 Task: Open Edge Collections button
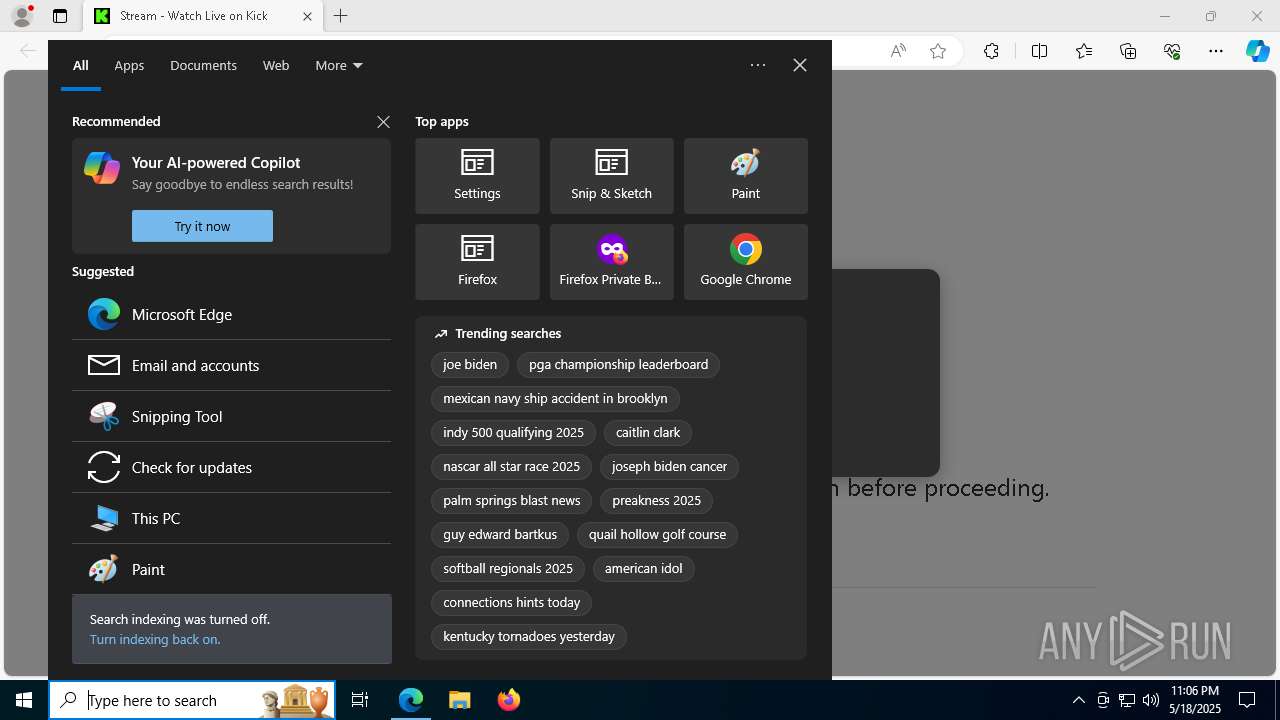[1128, 51]
